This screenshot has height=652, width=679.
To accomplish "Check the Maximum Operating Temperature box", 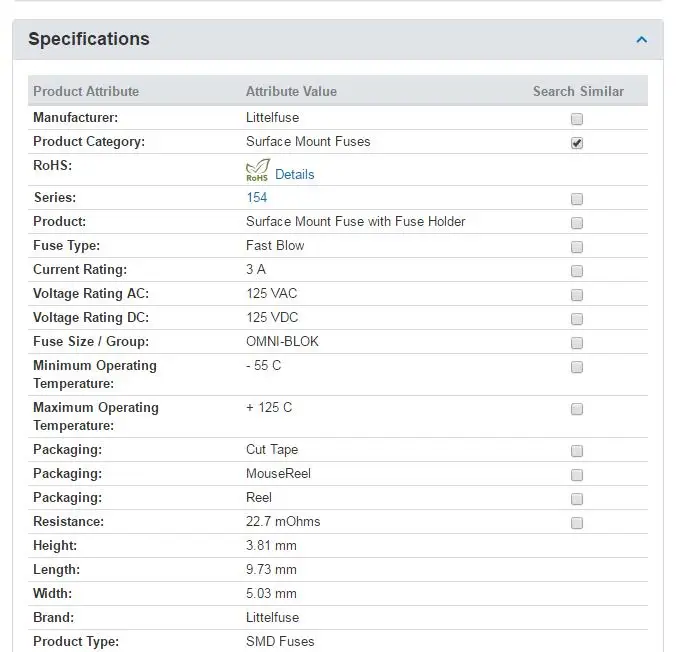I will [577, 409].
